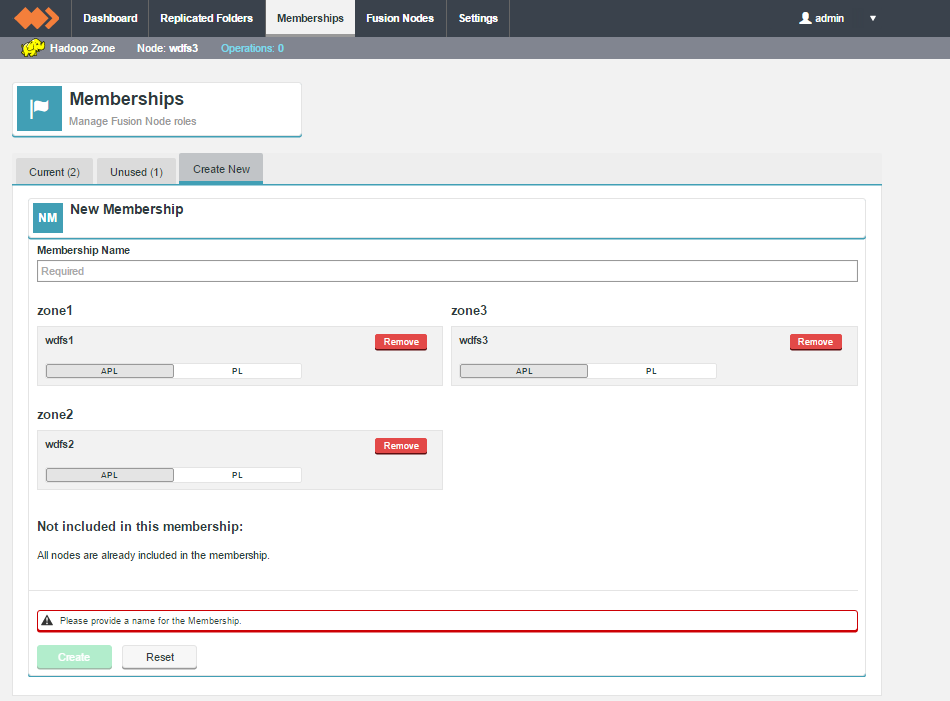This screenshot has width=950, height=701.
Task: Remove wdfs3 from the membership
Action: [x=815, y=342]
